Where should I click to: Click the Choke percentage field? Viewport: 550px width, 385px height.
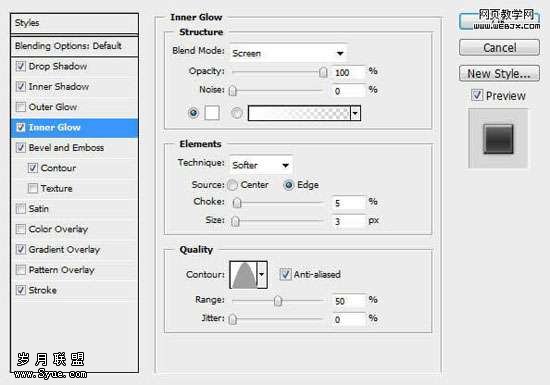tap(348, 203)
